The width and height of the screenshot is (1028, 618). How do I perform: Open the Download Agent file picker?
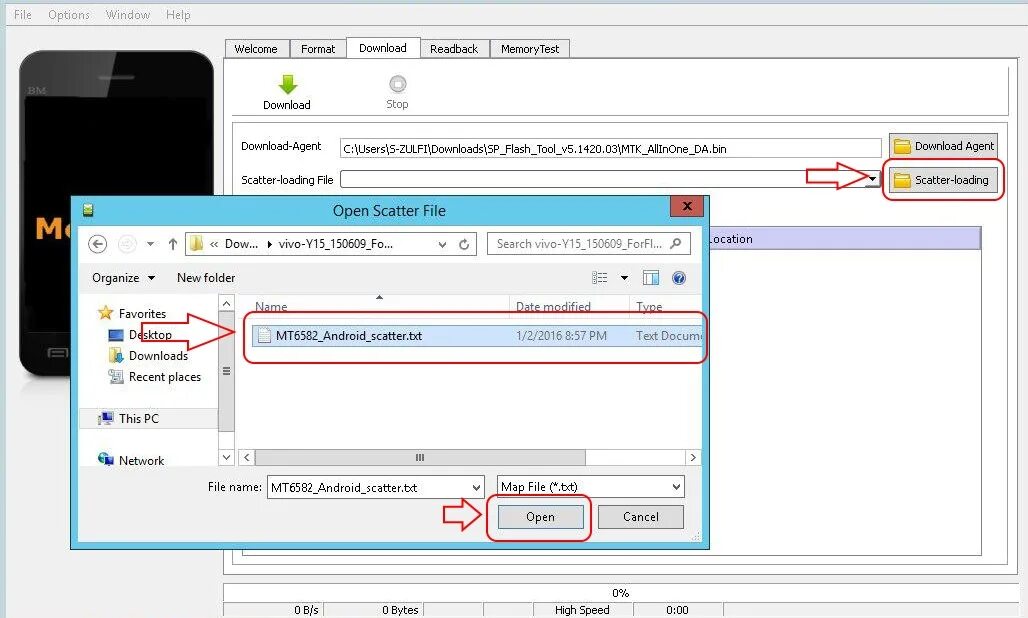click(942, 145)
